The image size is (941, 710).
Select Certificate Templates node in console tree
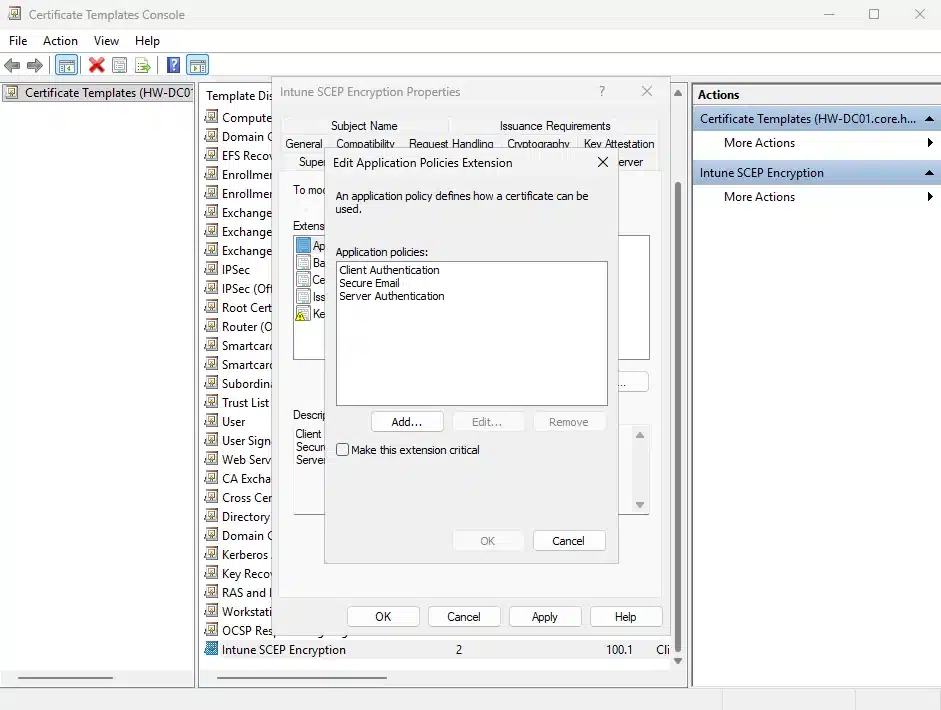[x=95, y=93]
